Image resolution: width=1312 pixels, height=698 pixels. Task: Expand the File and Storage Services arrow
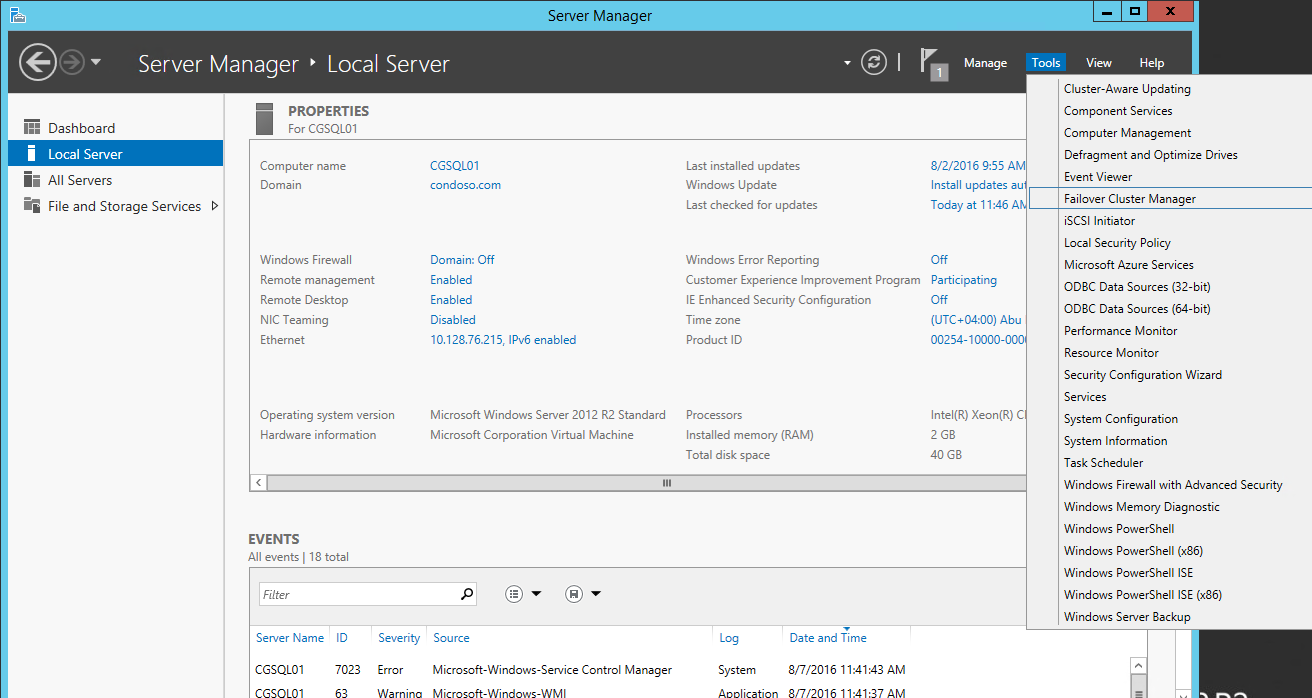[x=215, y=206]
